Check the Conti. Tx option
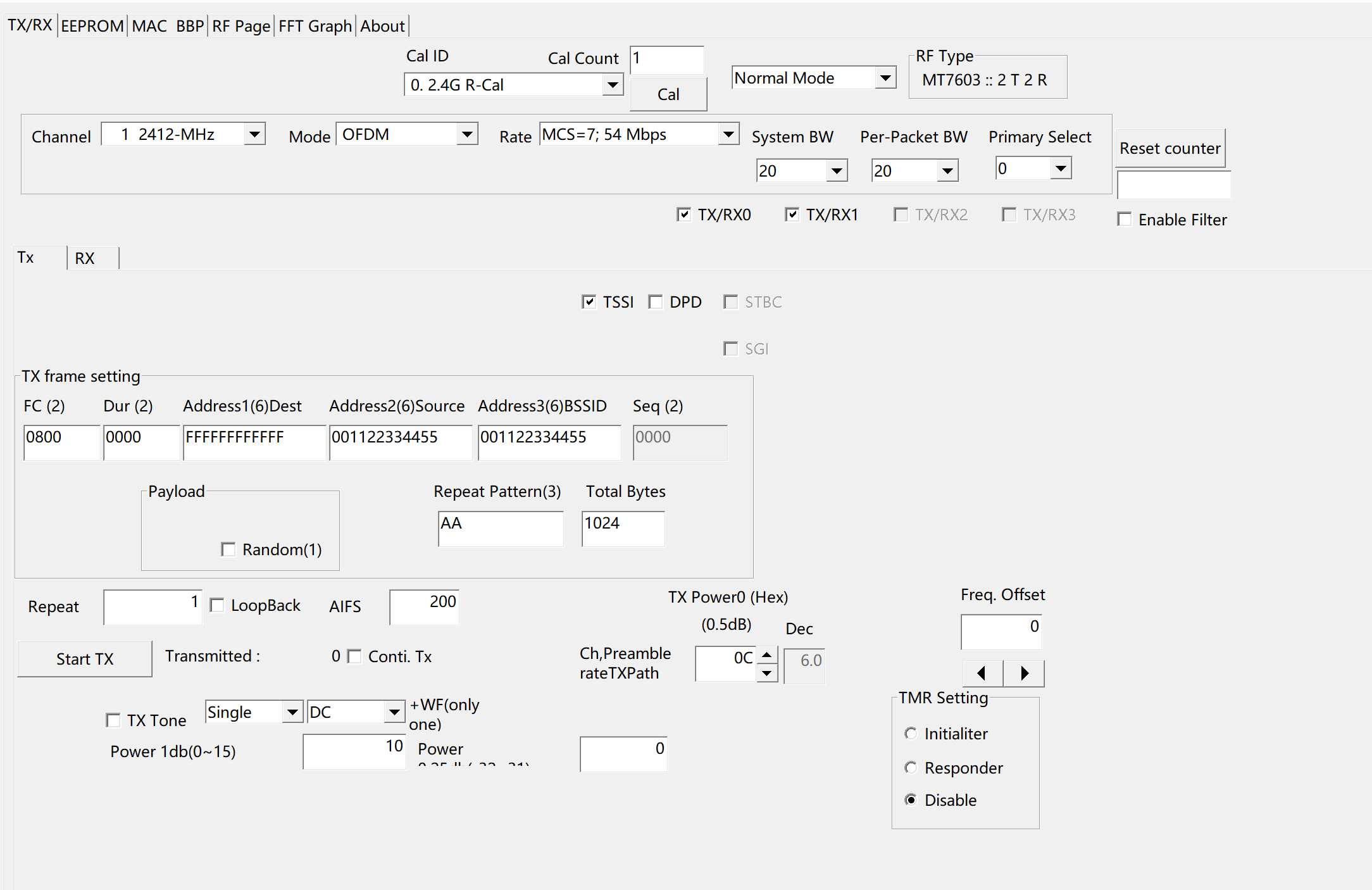Viewport: 1372px width, 890px height. (x=354, y=656)
